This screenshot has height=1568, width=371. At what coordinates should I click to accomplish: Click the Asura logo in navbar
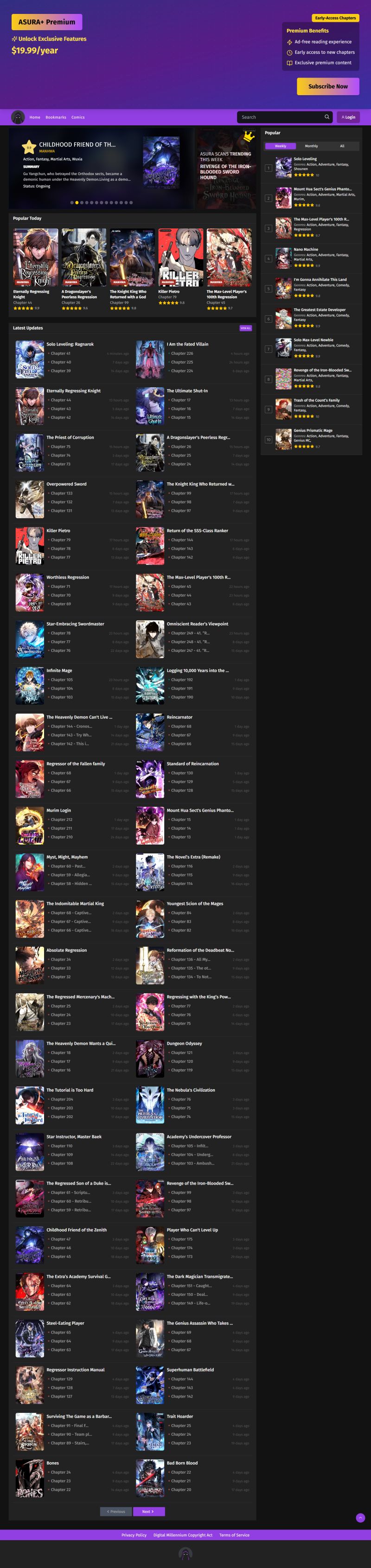(18, 117)
